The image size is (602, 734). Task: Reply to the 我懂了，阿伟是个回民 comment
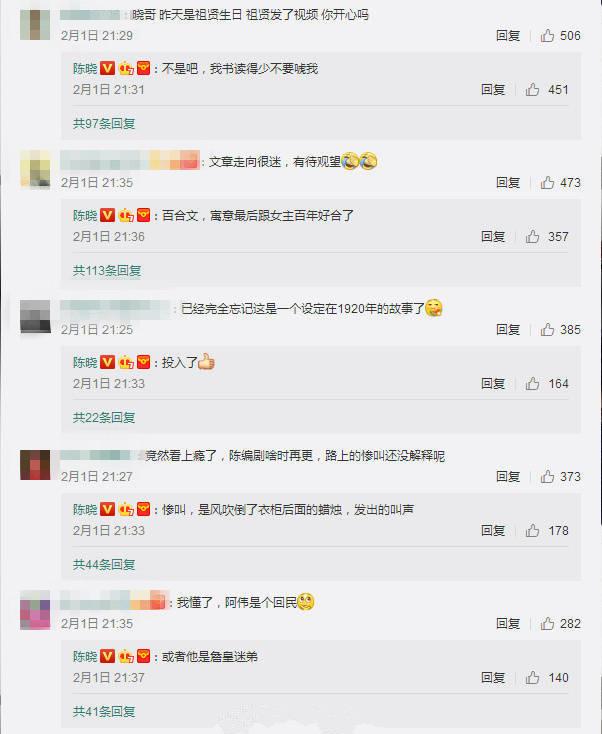coord(508,624)
